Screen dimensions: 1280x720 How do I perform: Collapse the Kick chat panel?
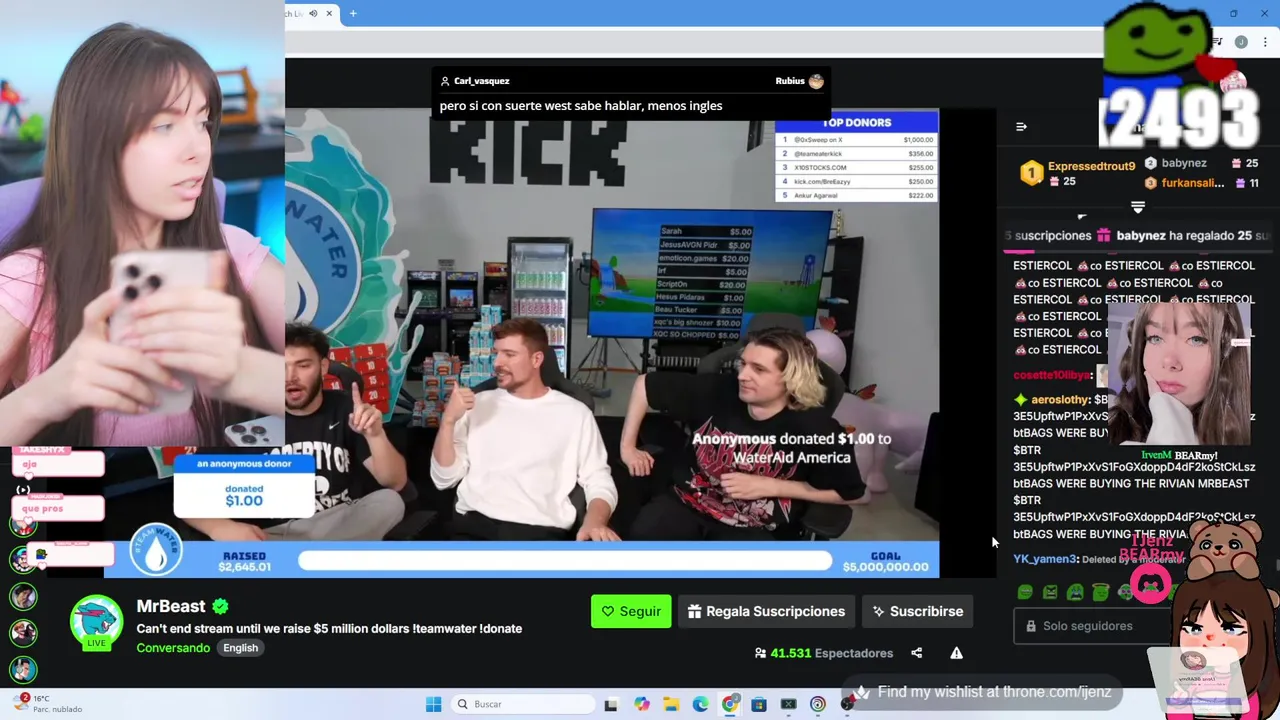coord(1021,127)
